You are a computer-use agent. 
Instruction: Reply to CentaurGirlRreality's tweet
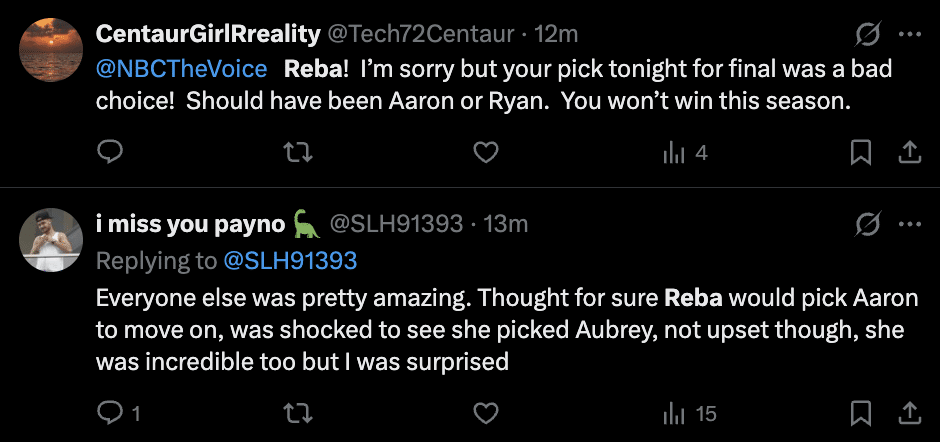[110, 152]
